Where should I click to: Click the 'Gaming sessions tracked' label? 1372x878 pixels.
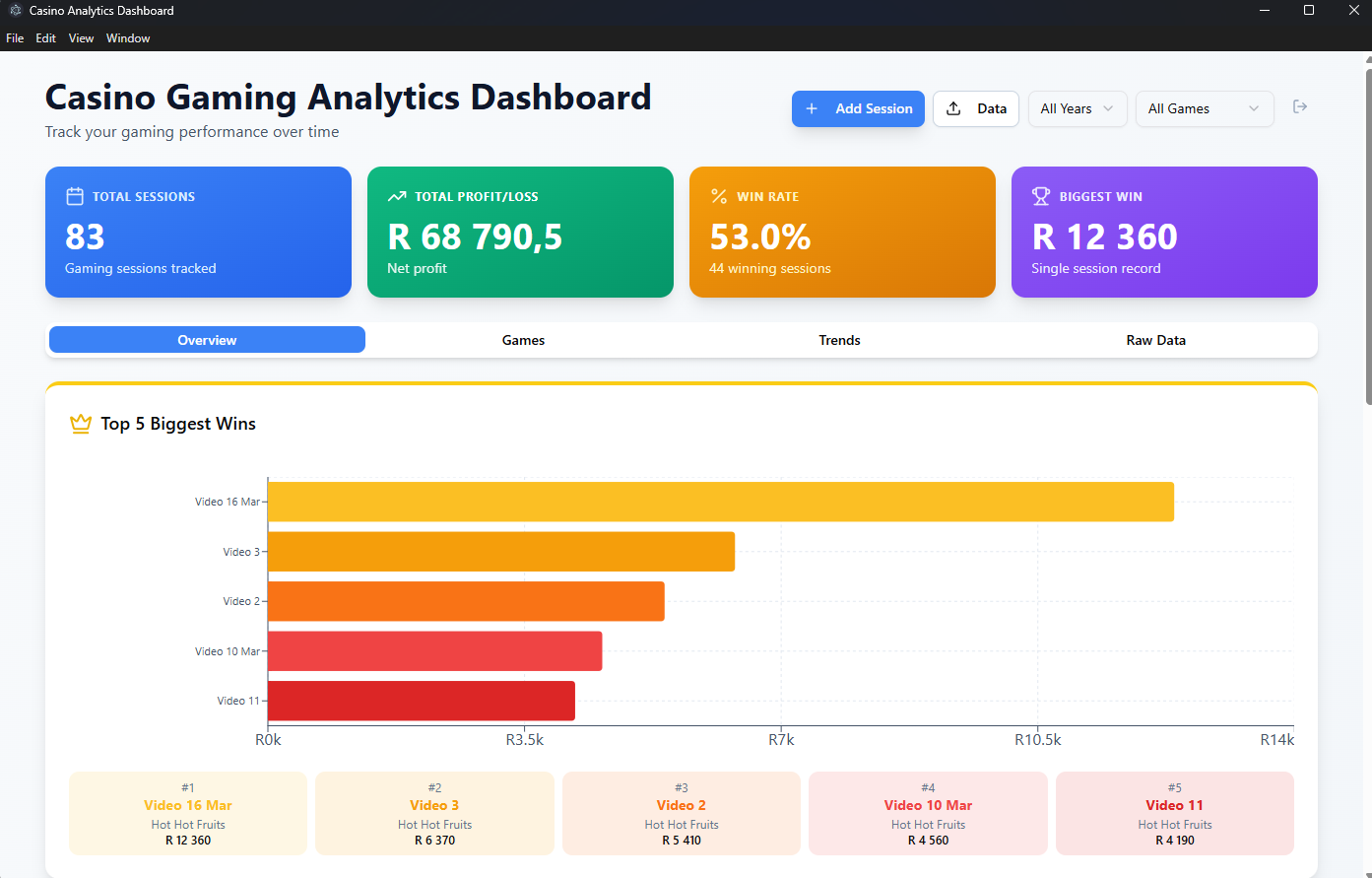coord(141,268)
